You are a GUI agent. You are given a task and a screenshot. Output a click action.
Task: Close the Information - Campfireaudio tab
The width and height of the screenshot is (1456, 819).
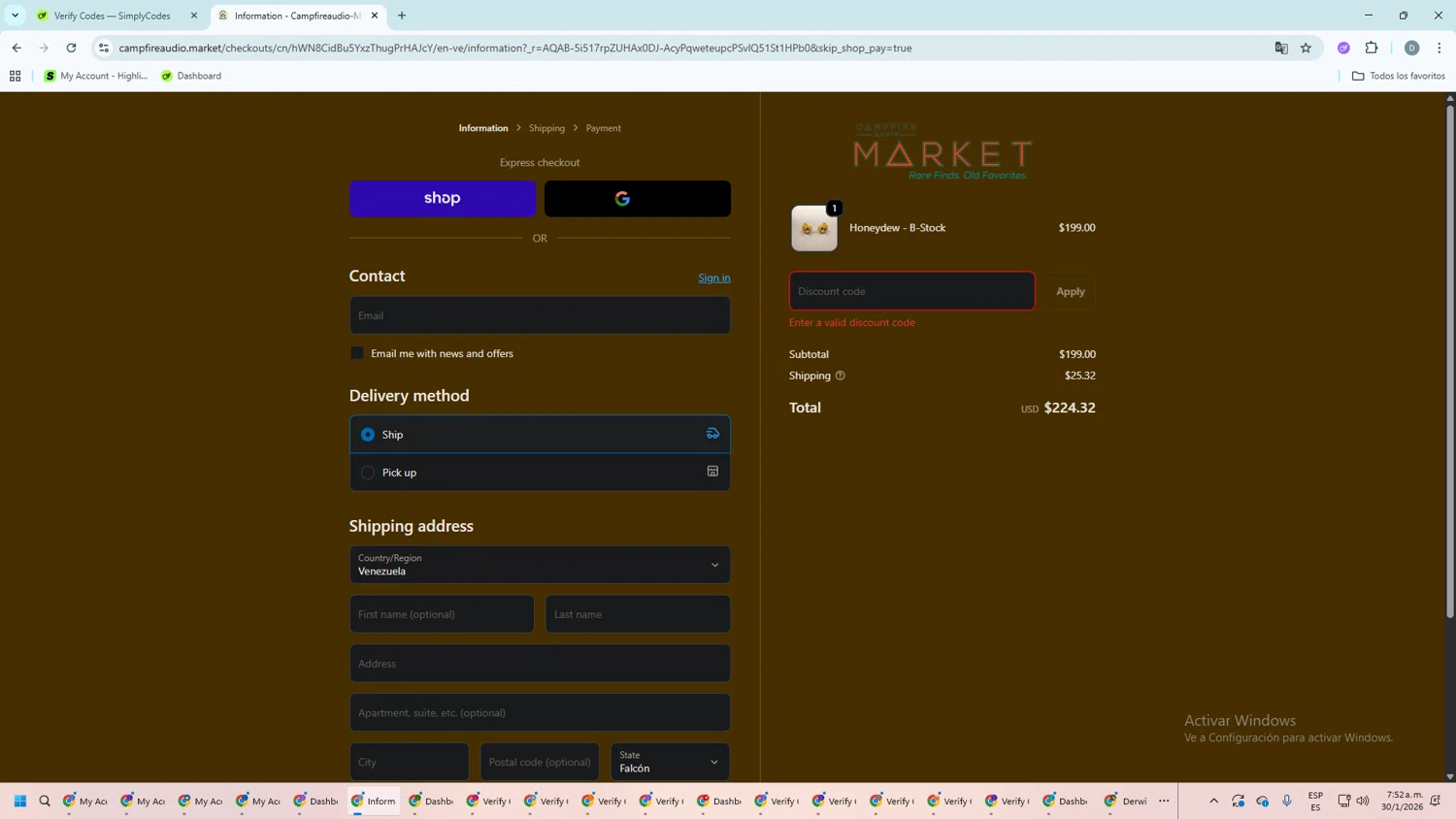click(375, 16)
